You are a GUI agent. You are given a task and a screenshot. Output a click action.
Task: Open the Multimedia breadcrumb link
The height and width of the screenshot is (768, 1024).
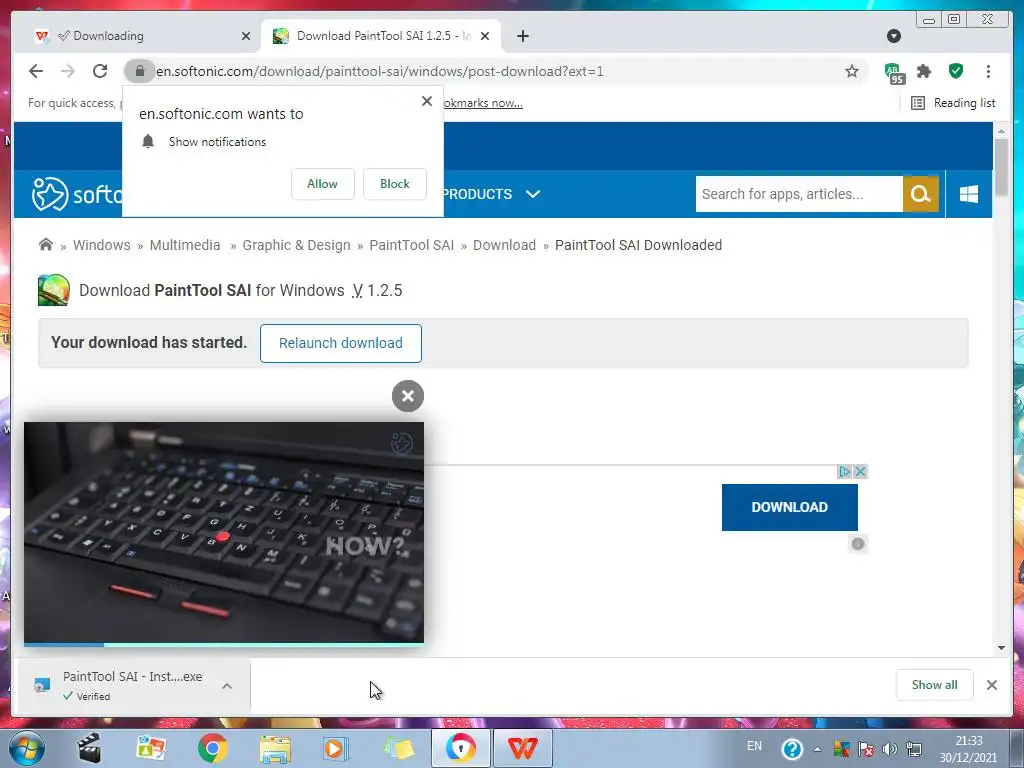tap(185, 245)
